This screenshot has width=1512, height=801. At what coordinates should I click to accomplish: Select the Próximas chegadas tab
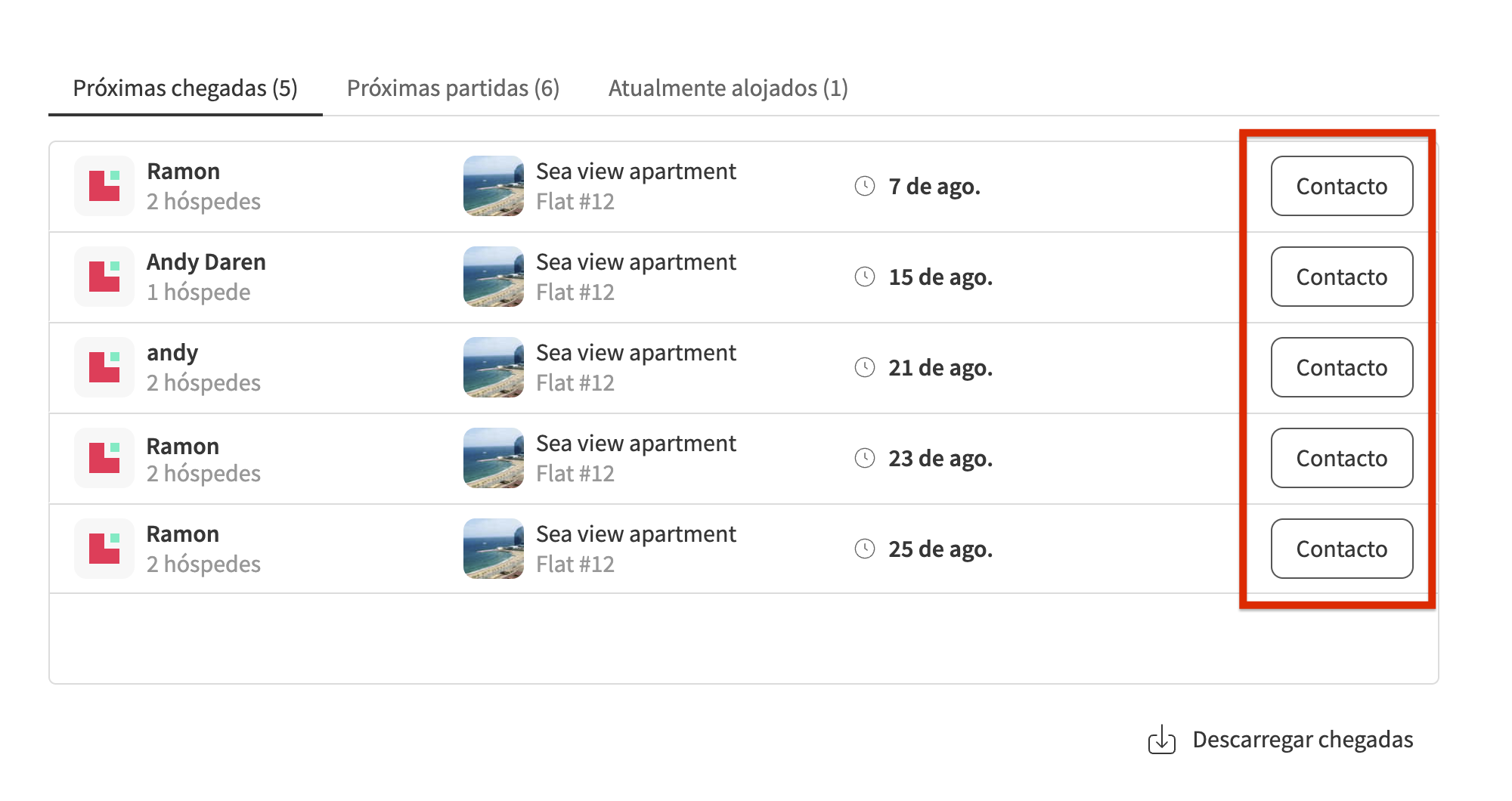(185, 88)
